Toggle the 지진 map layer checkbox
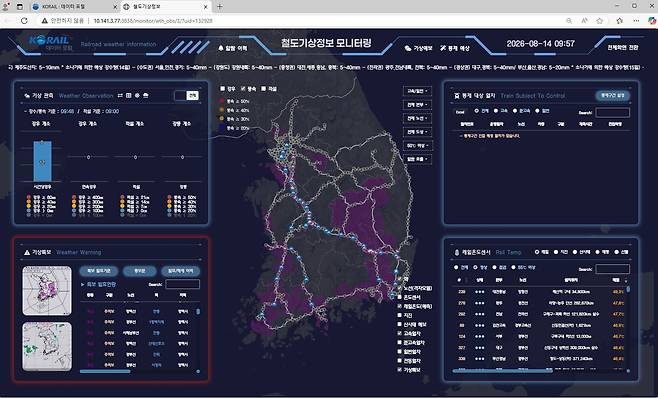Image resolution: width=658 pixels, height=398 pixels. tap(400, 315)
